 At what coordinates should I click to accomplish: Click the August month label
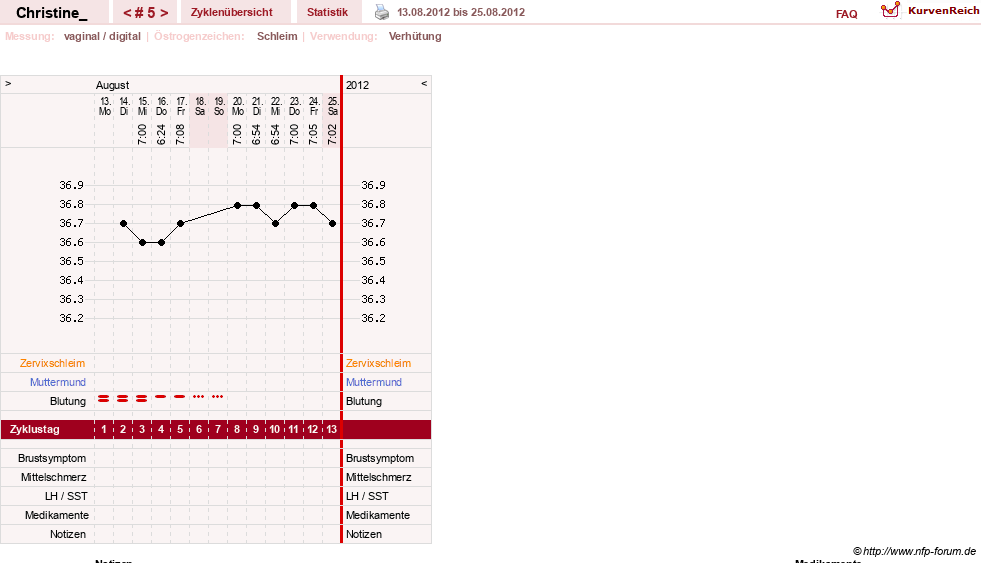pos(113,85)
